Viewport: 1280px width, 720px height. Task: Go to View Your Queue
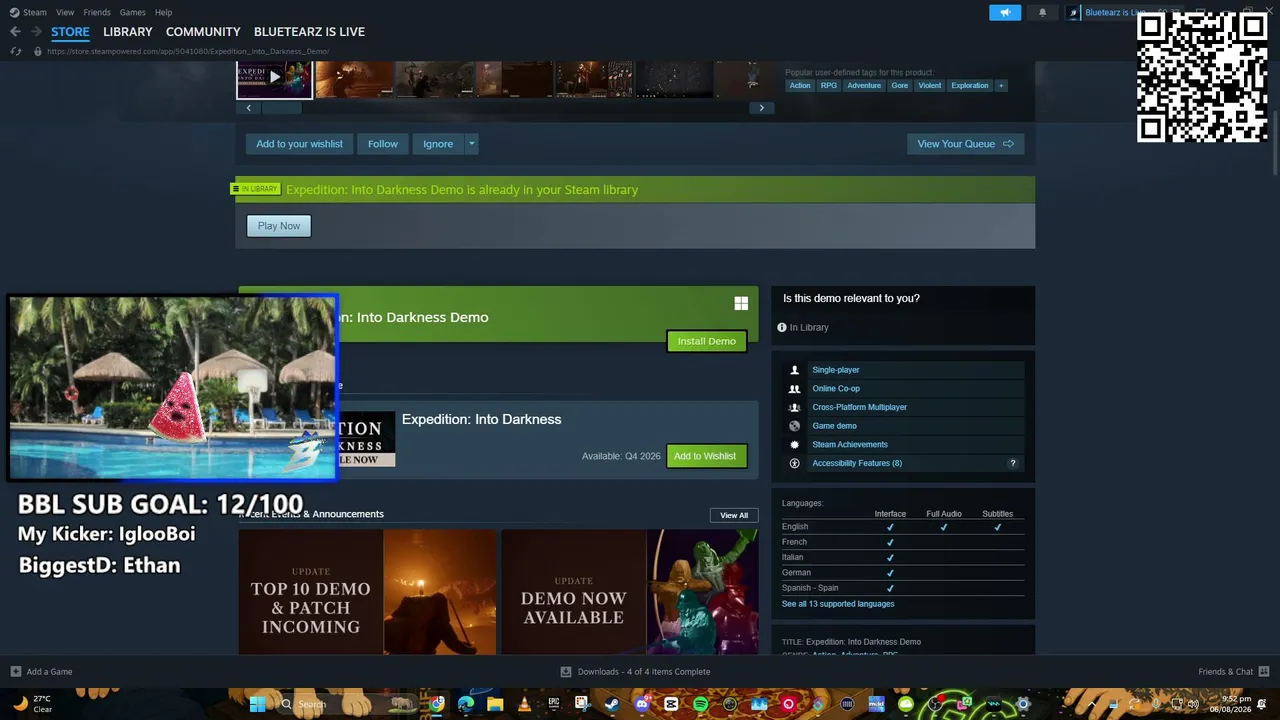pyautogui.click(x=965, y=144)
